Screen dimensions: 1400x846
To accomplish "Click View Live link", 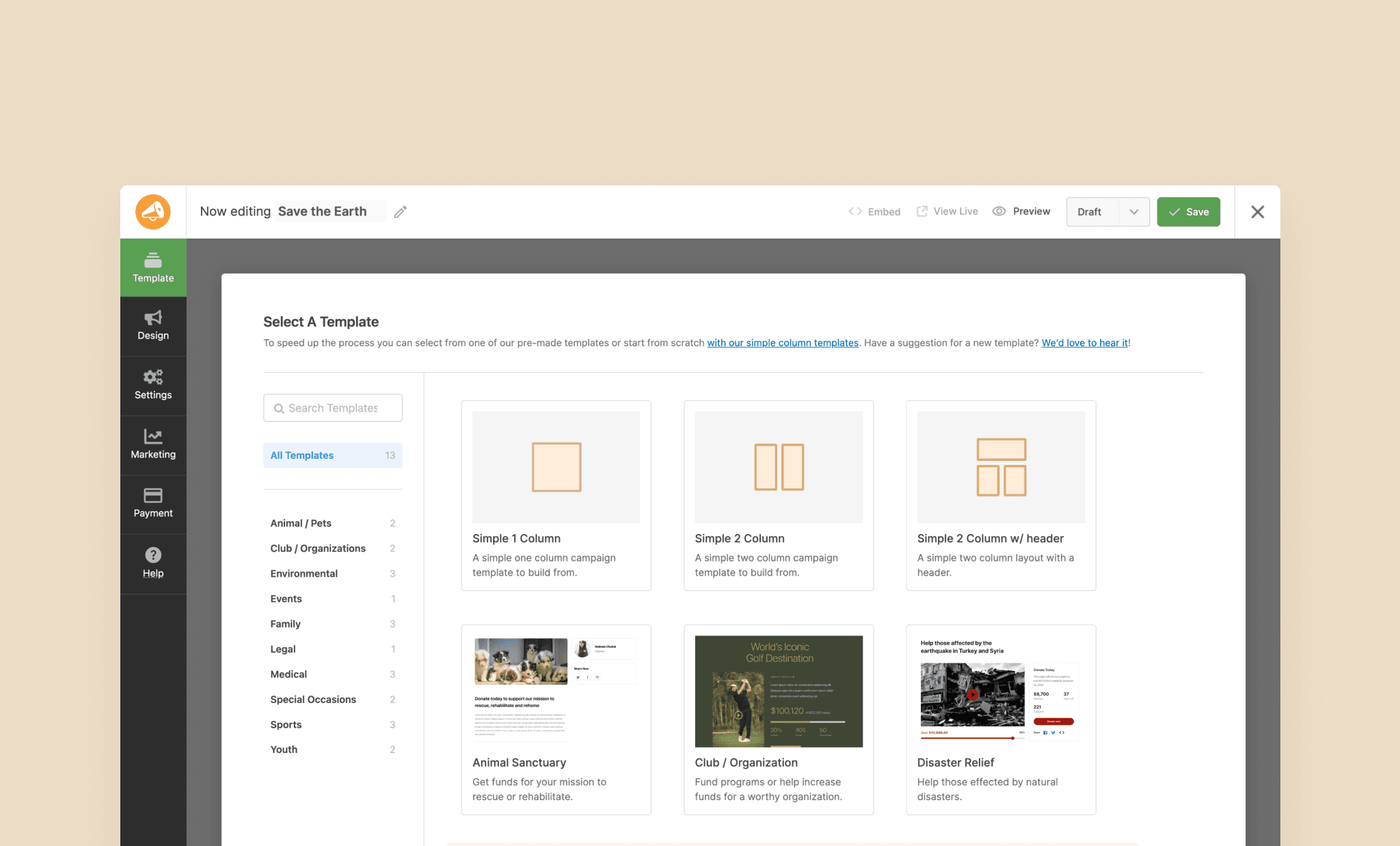I will point(947,211).
